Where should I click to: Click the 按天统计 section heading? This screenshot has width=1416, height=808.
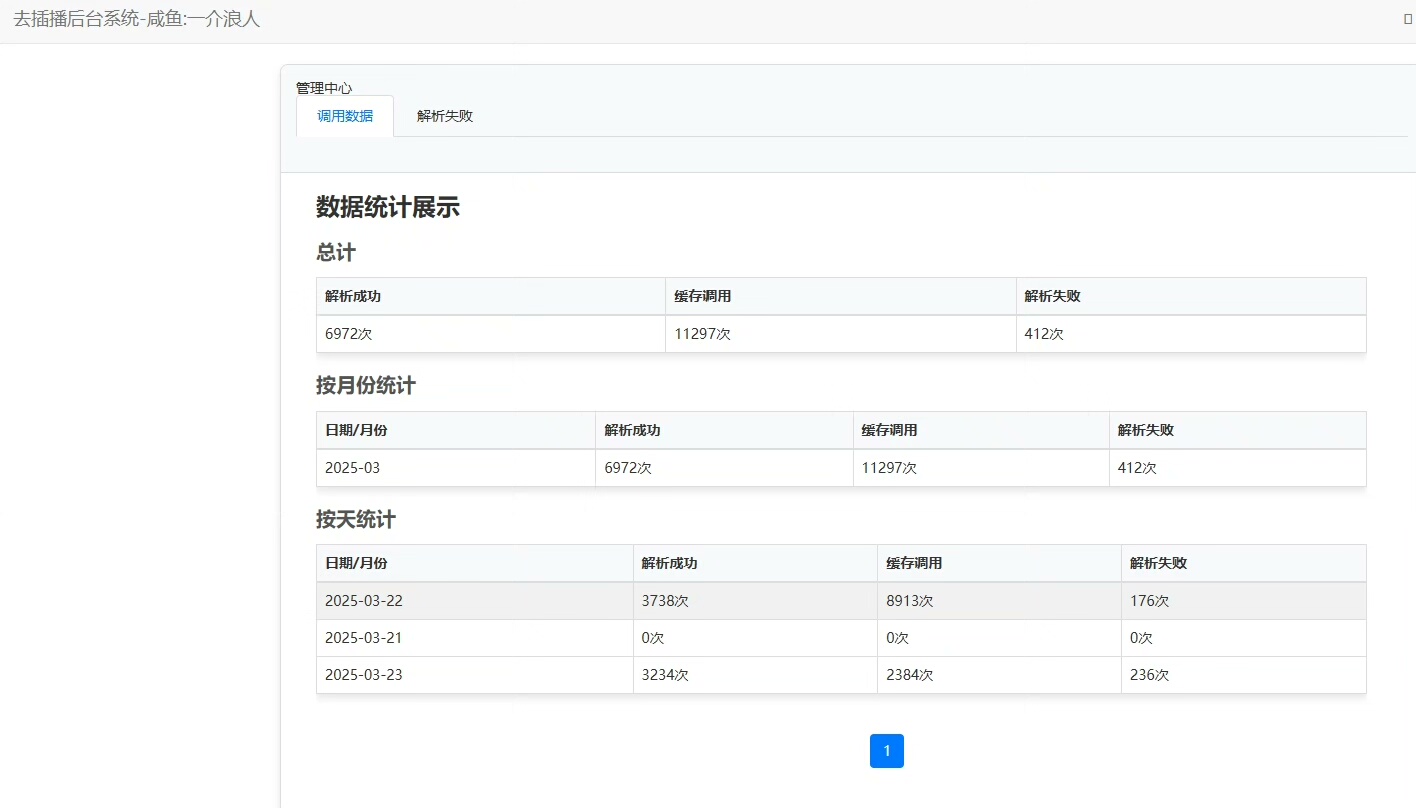pyautogui.click(x=356, y=520)
